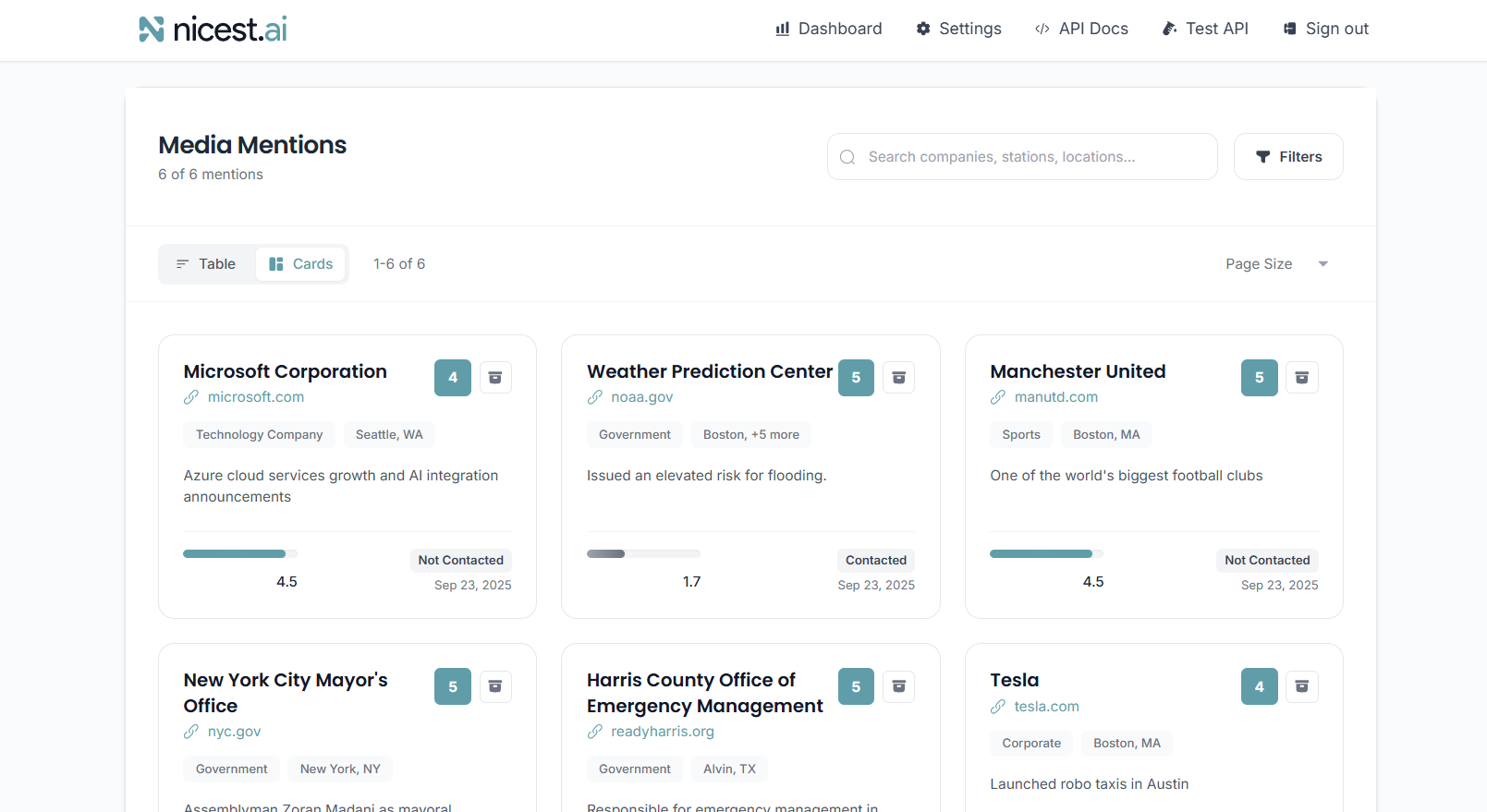Click the link icon beside readyharris.org
1487x812 pixels.
pyautogui.click(x=595, y=732)
